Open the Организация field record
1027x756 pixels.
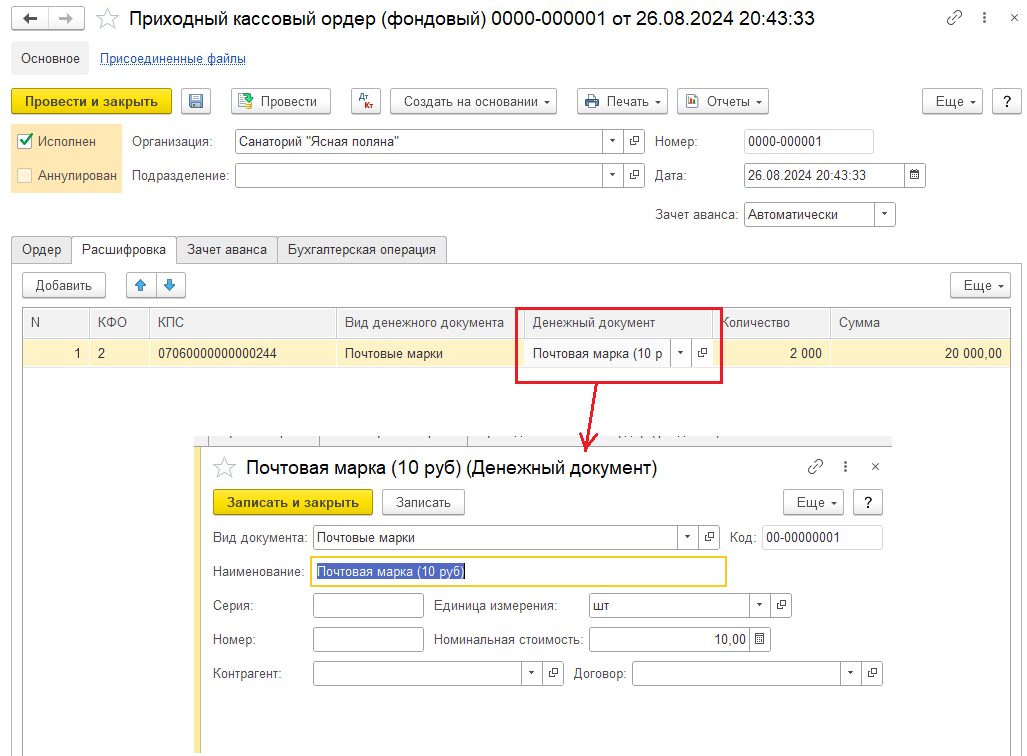[634, 141]
